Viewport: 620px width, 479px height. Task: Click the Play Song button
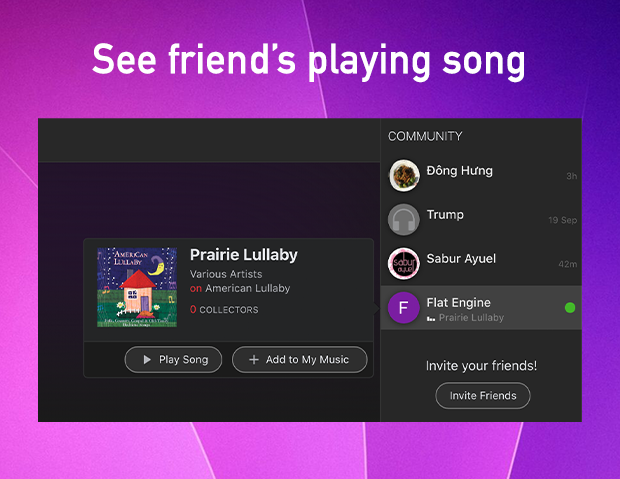(173, 360)
